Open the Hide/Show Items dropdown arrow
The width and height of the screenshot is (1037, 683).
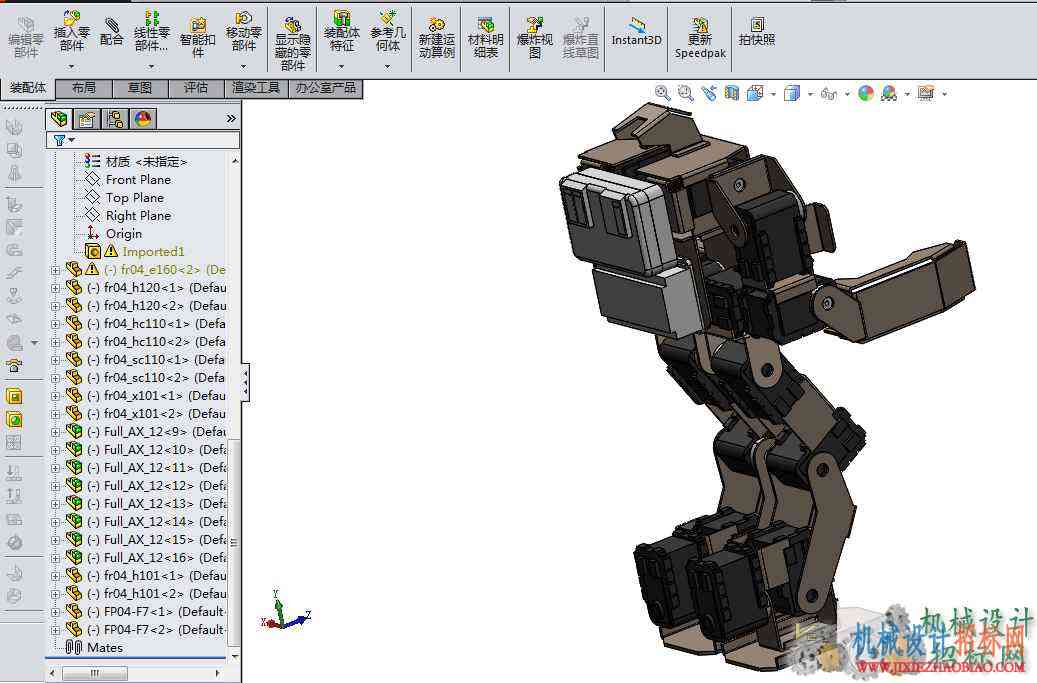847,94
